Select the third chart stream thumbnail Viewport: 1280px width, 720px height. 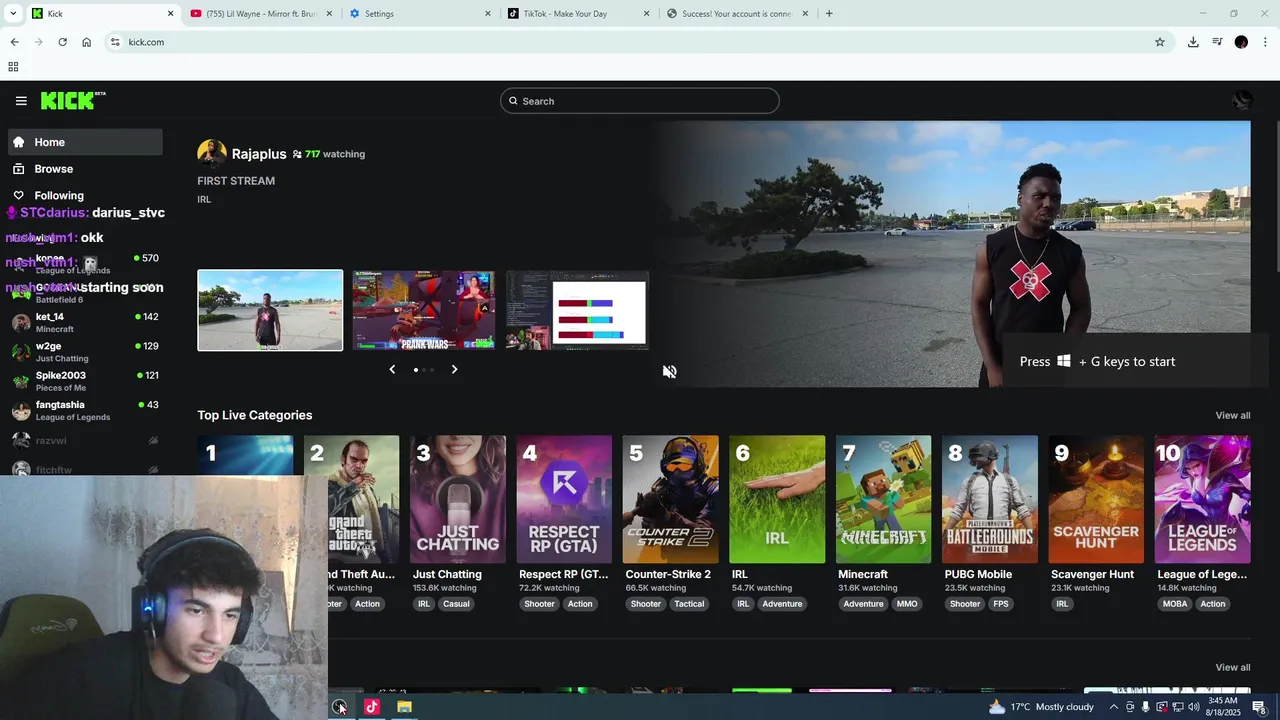pos(578,311)
